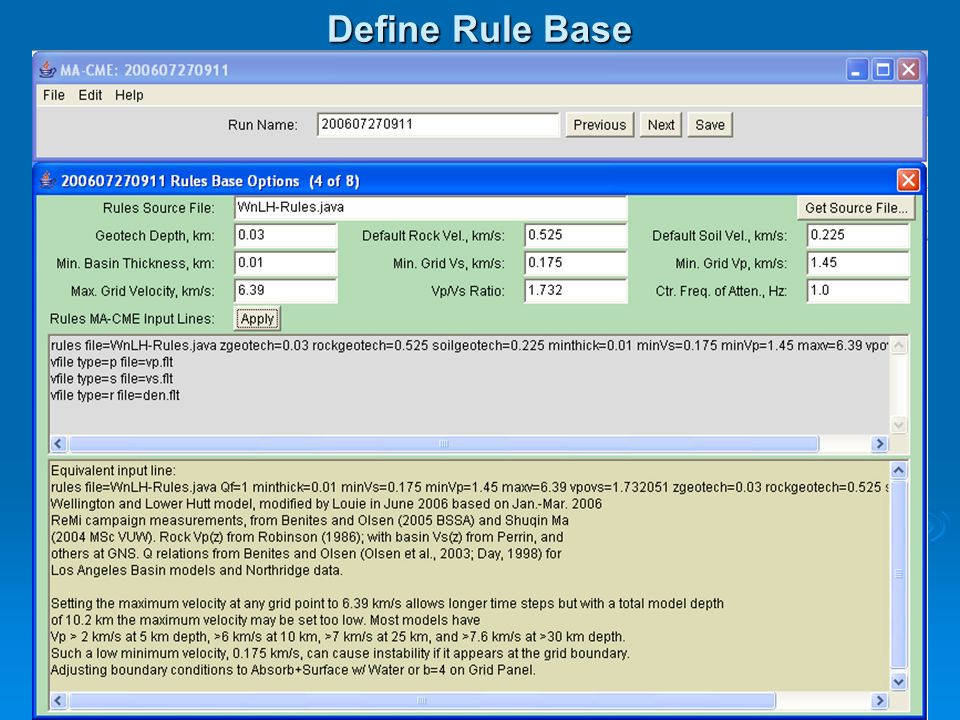Click the 'vfile type=r file=den.flt' line

(115, 396)
